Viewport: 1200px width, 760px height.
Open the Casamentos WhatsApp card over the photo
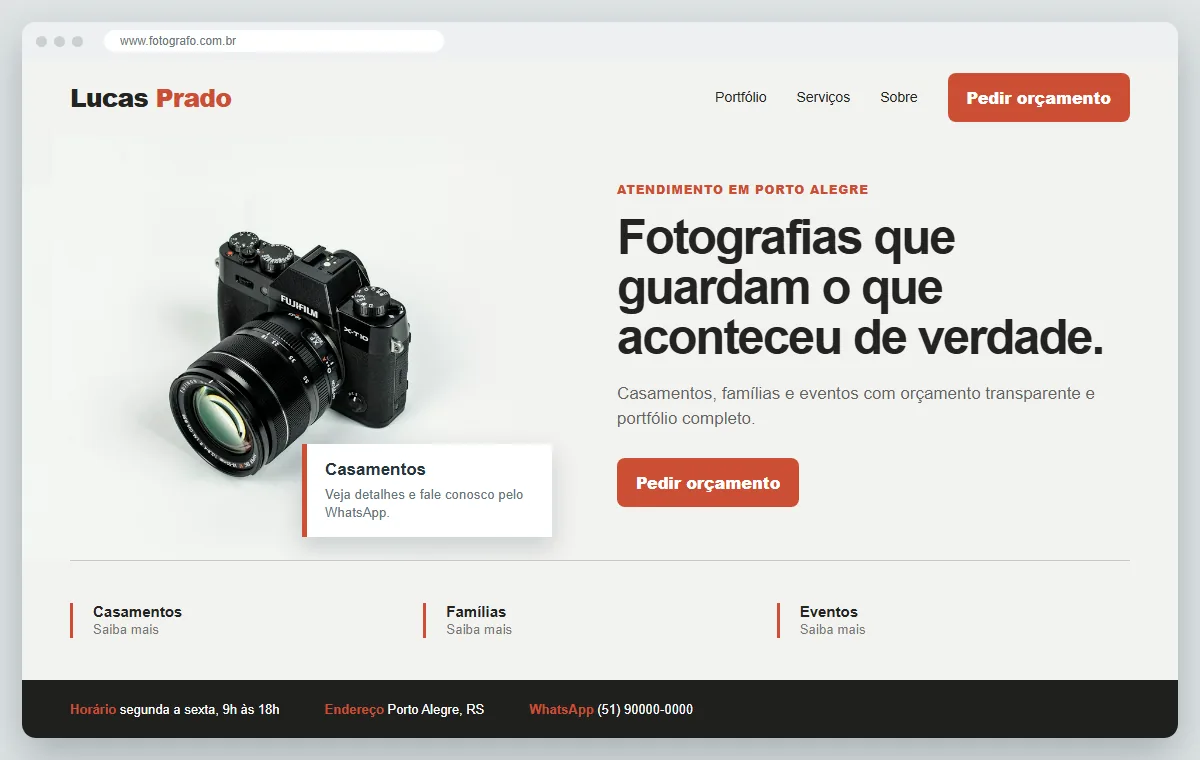point(427,490)
